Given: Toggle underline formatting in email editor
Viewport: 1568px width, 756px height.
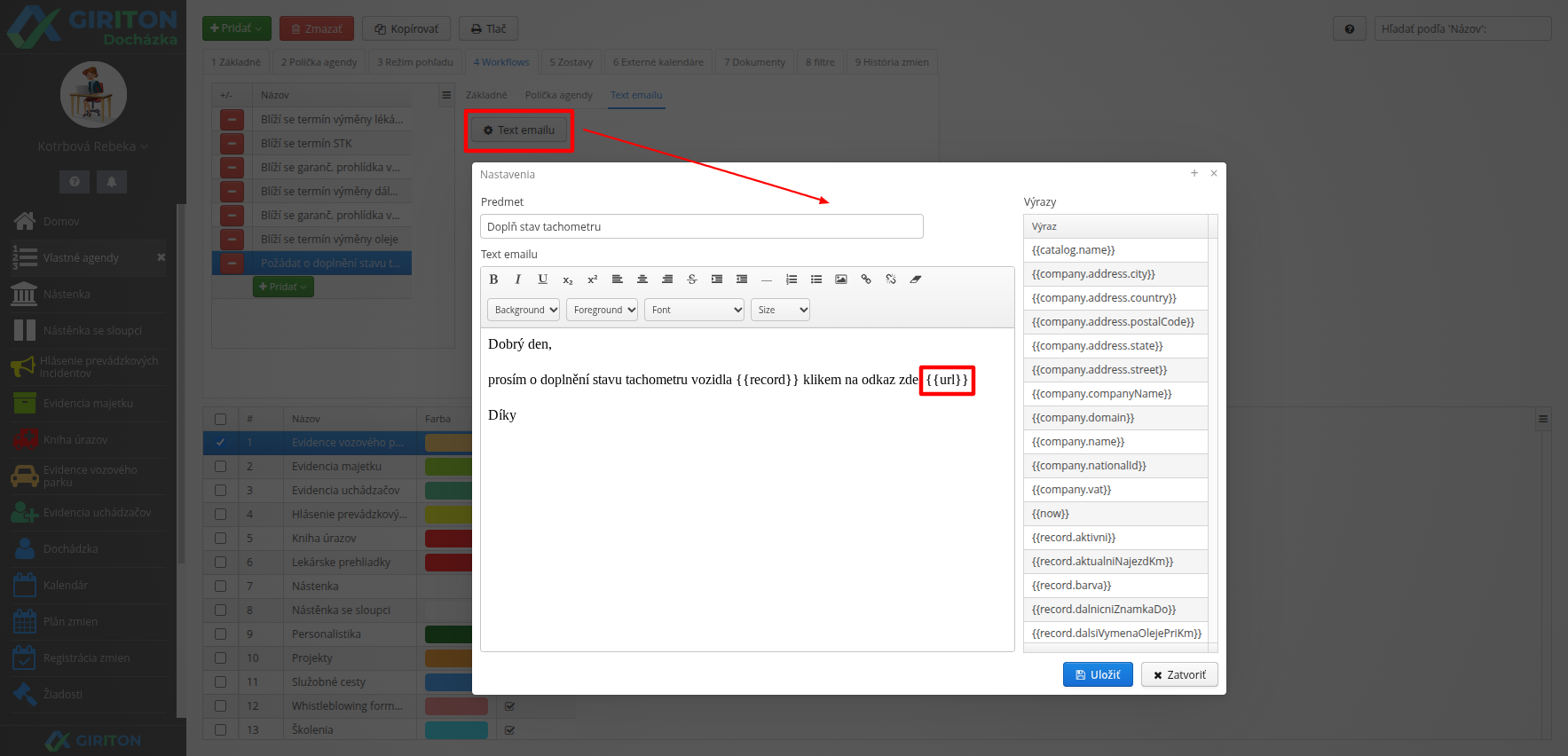Looking at the screenshot, I should 543,280.
